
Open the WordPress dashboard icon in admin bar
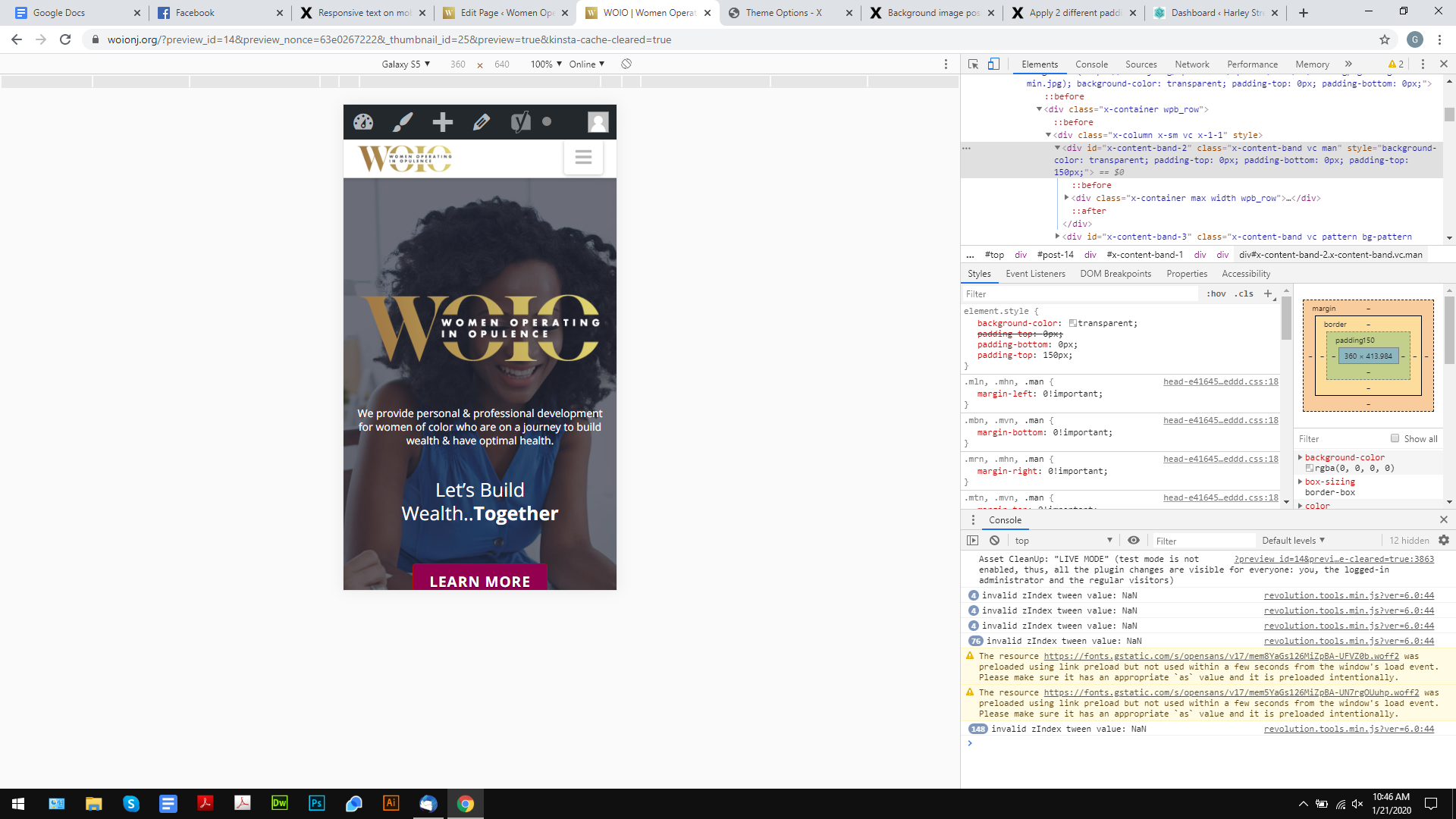pyautogui.click(x=363, y=122)
